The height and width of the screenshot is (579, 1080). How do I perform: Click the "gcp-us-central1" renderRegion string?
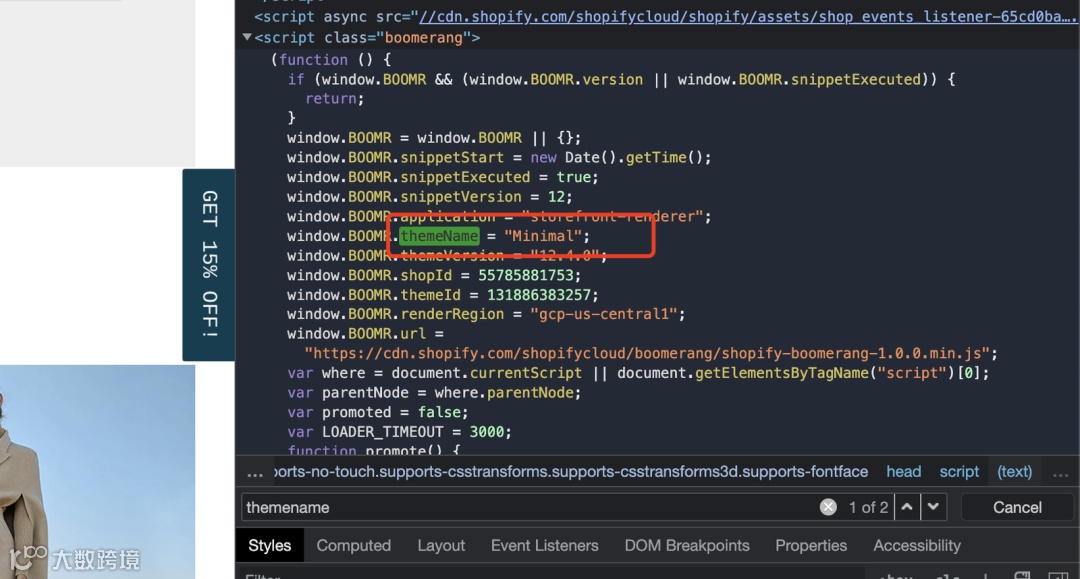click(604, 314)
